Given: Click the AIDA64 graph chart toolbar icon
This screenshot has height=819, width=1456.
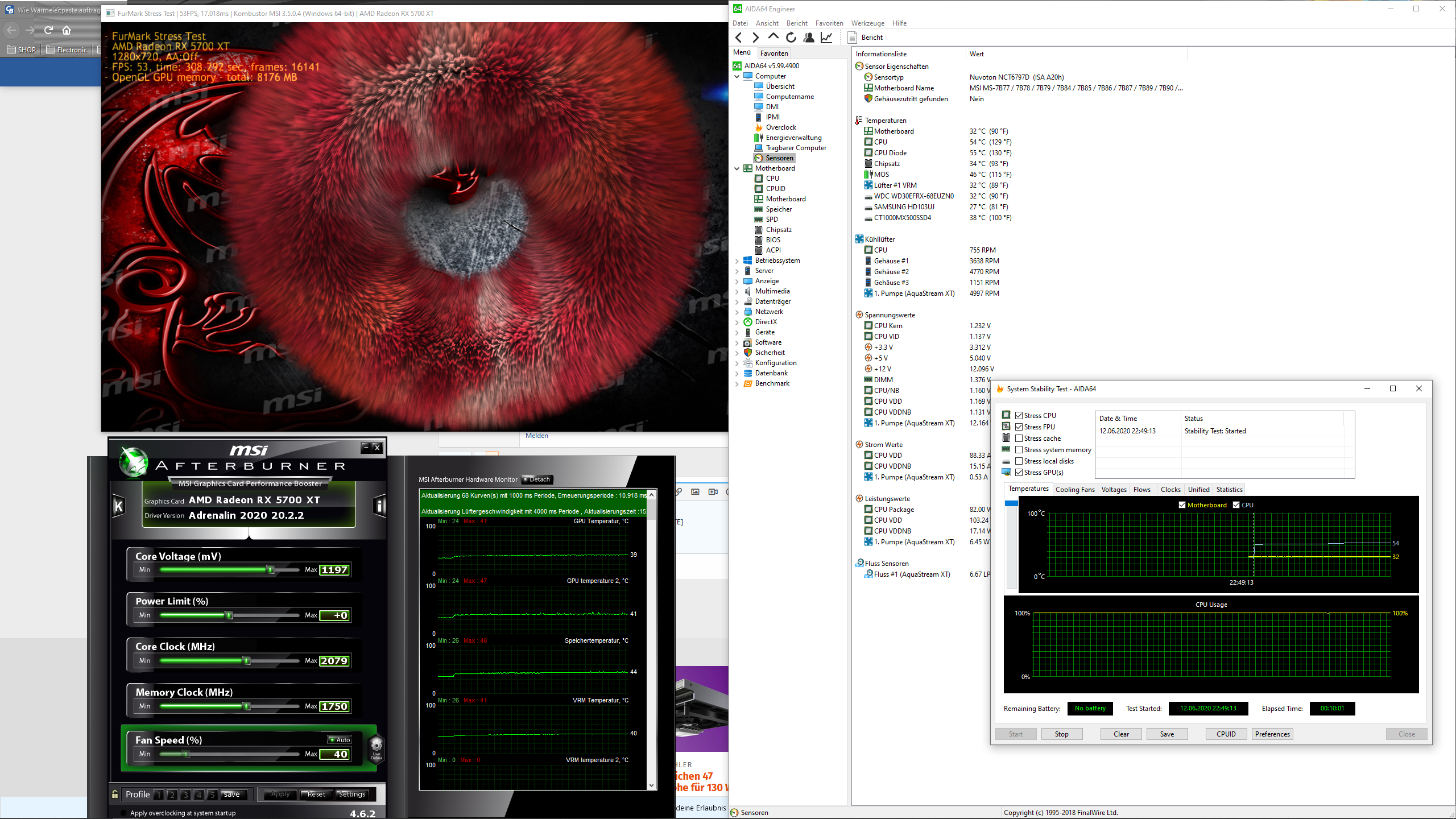Looking at the screenshot, I should tap(826, 38).
